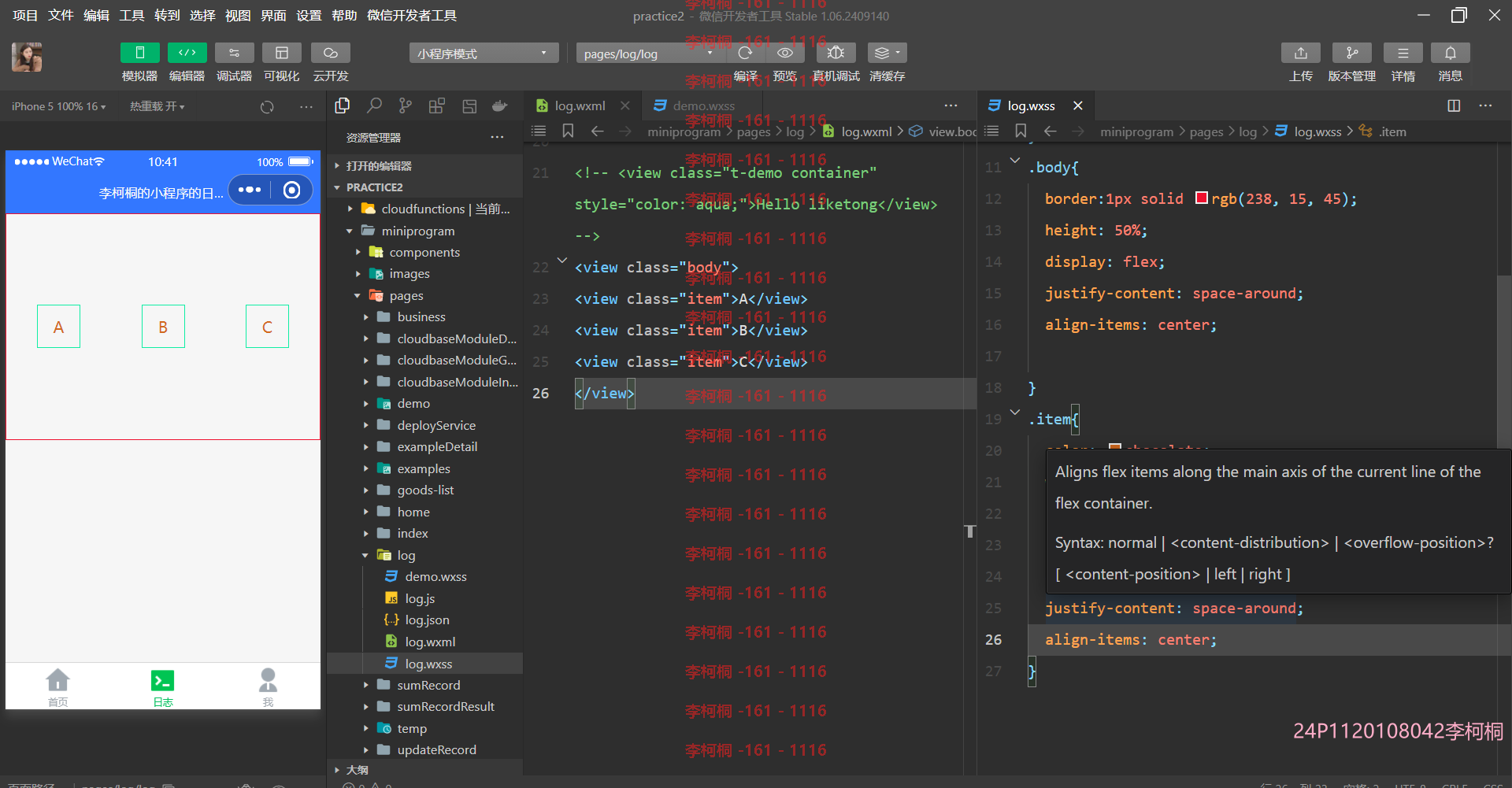Open version management (版本管理)
Screen dimensions: 1512x788
pyautogui.click(x=1352, y=53)
